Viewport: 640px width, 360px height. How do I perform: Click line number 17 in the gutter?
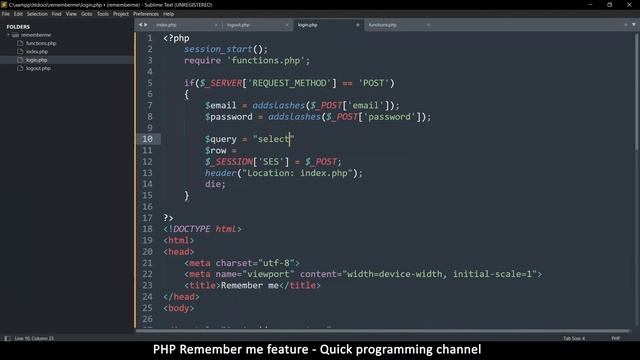click(x=147, y=218)
